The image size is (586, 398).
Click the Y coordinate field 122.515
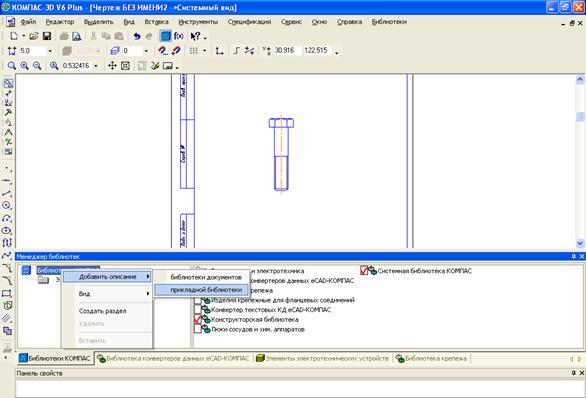pyautogui.click(x=317, y=50)
